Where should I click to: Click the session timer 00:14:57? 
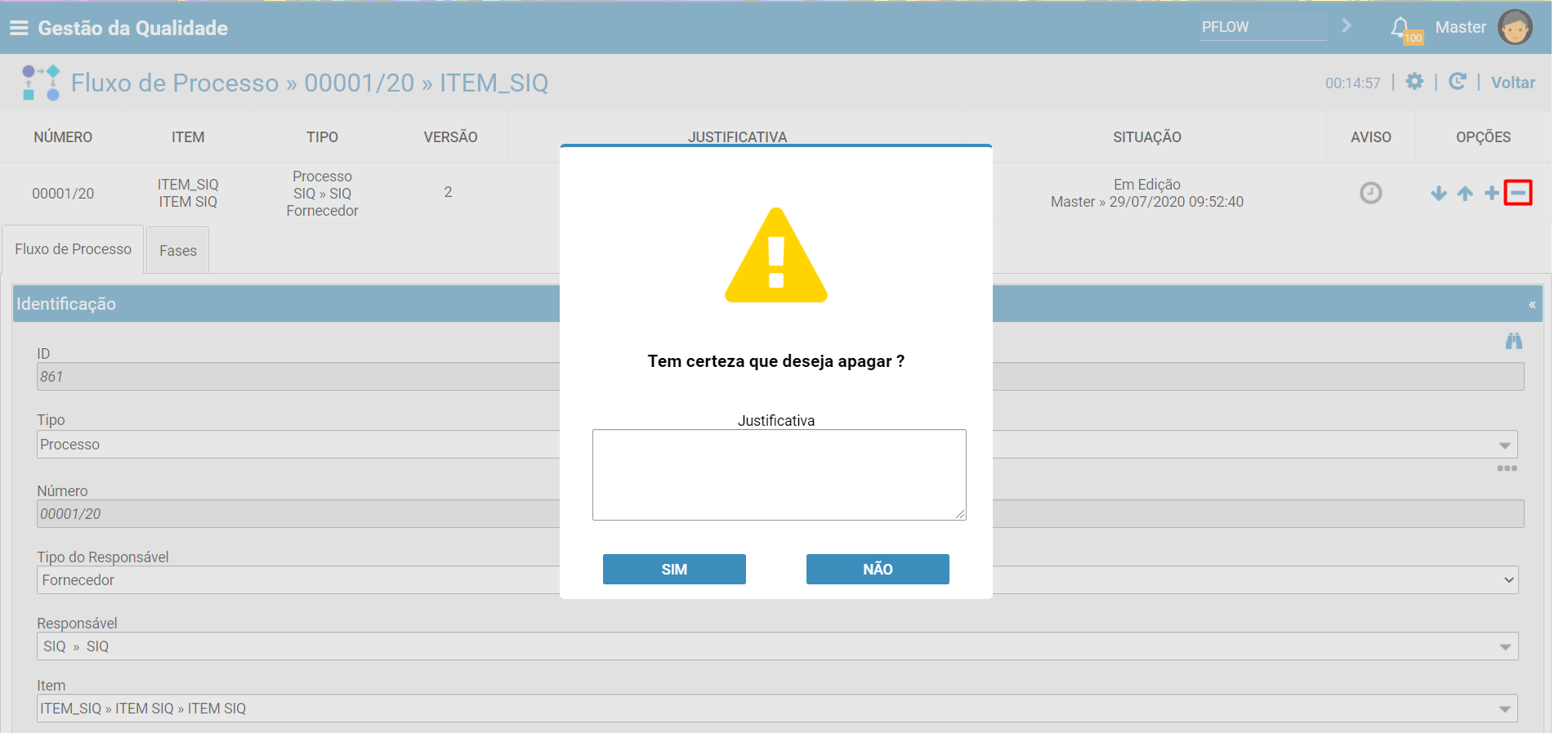(x=1352, y=83)
